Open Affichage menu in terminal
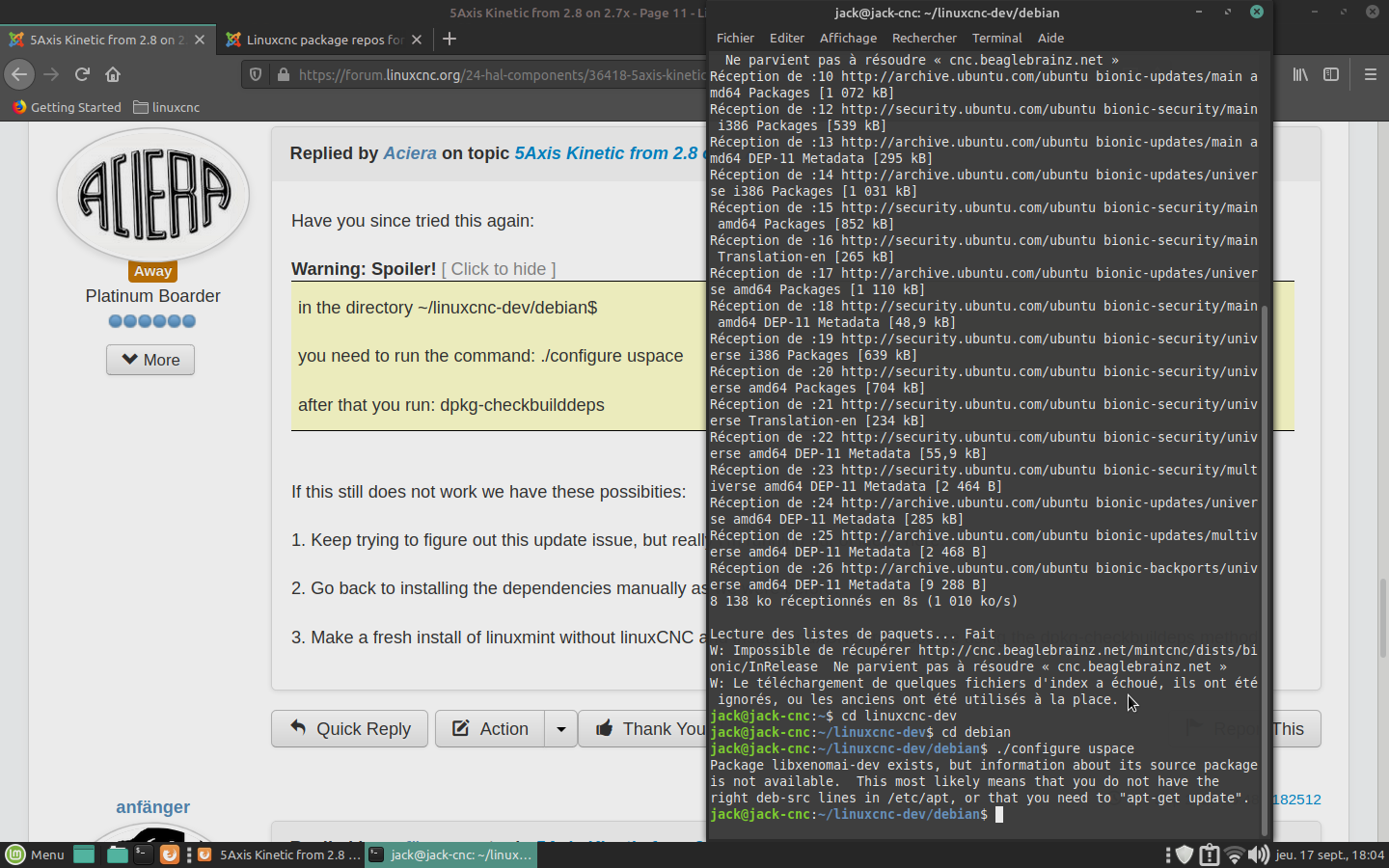The image size is (1389, 868). 848,38
